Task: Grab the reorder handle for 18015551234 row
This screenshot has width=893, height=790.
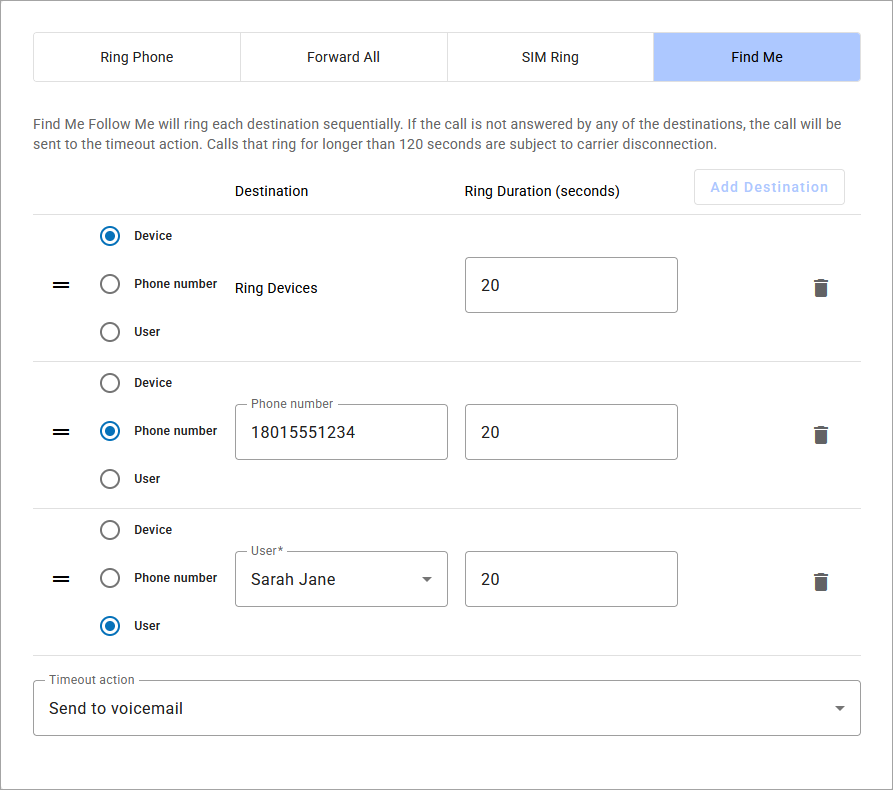Action: pyautogui.click(x=61, y=432)
